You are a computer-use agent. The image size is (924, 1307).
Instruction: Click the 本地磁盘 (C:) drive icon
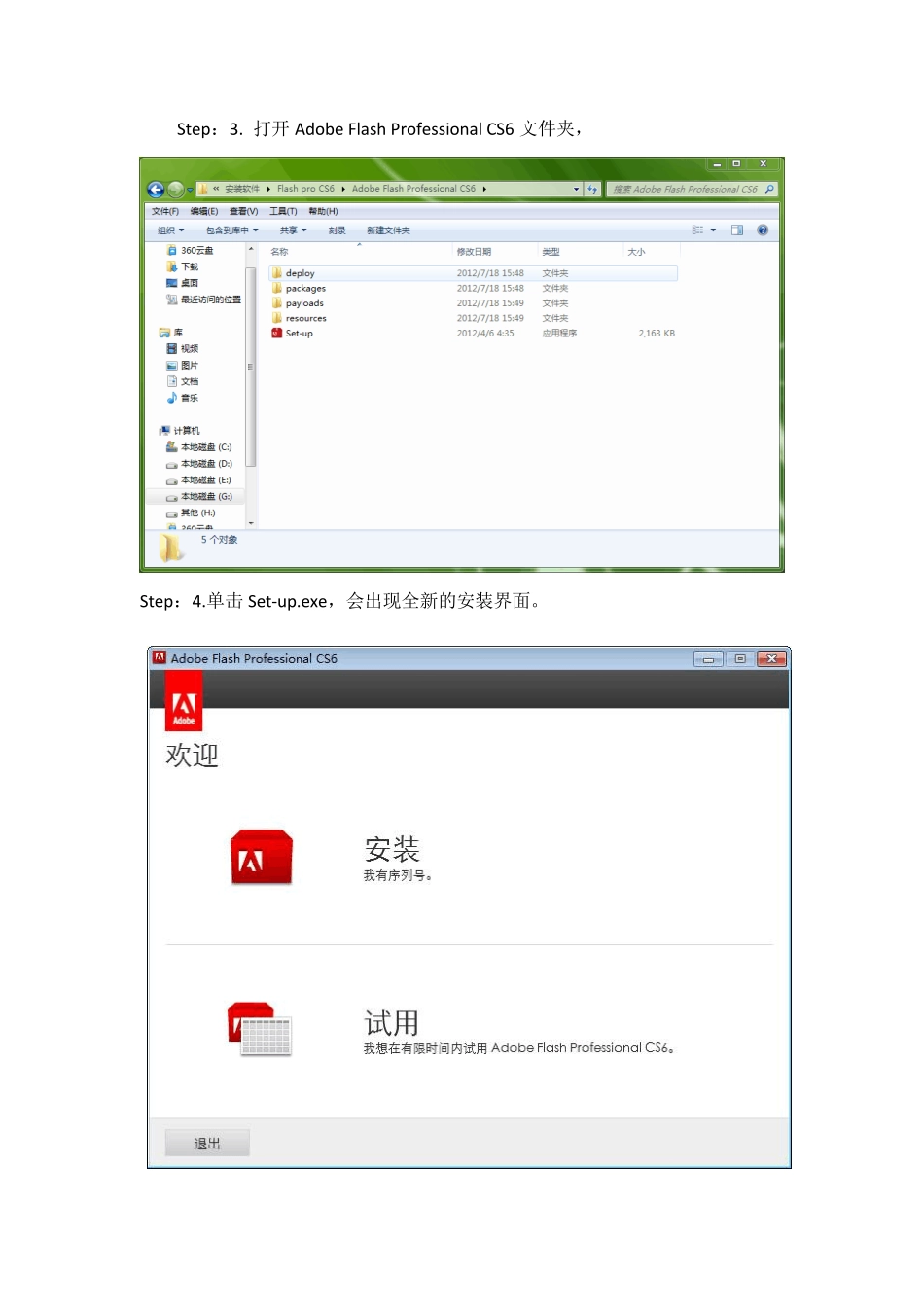point(172,447)
